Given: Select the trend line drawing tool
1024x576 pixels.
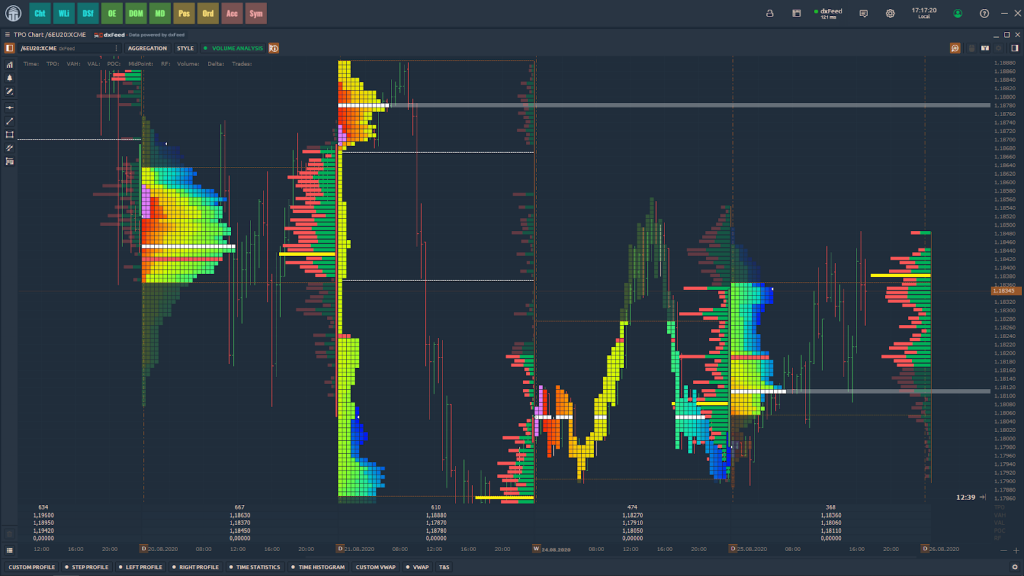Looking at the screenshot, I should pos(9,121).
